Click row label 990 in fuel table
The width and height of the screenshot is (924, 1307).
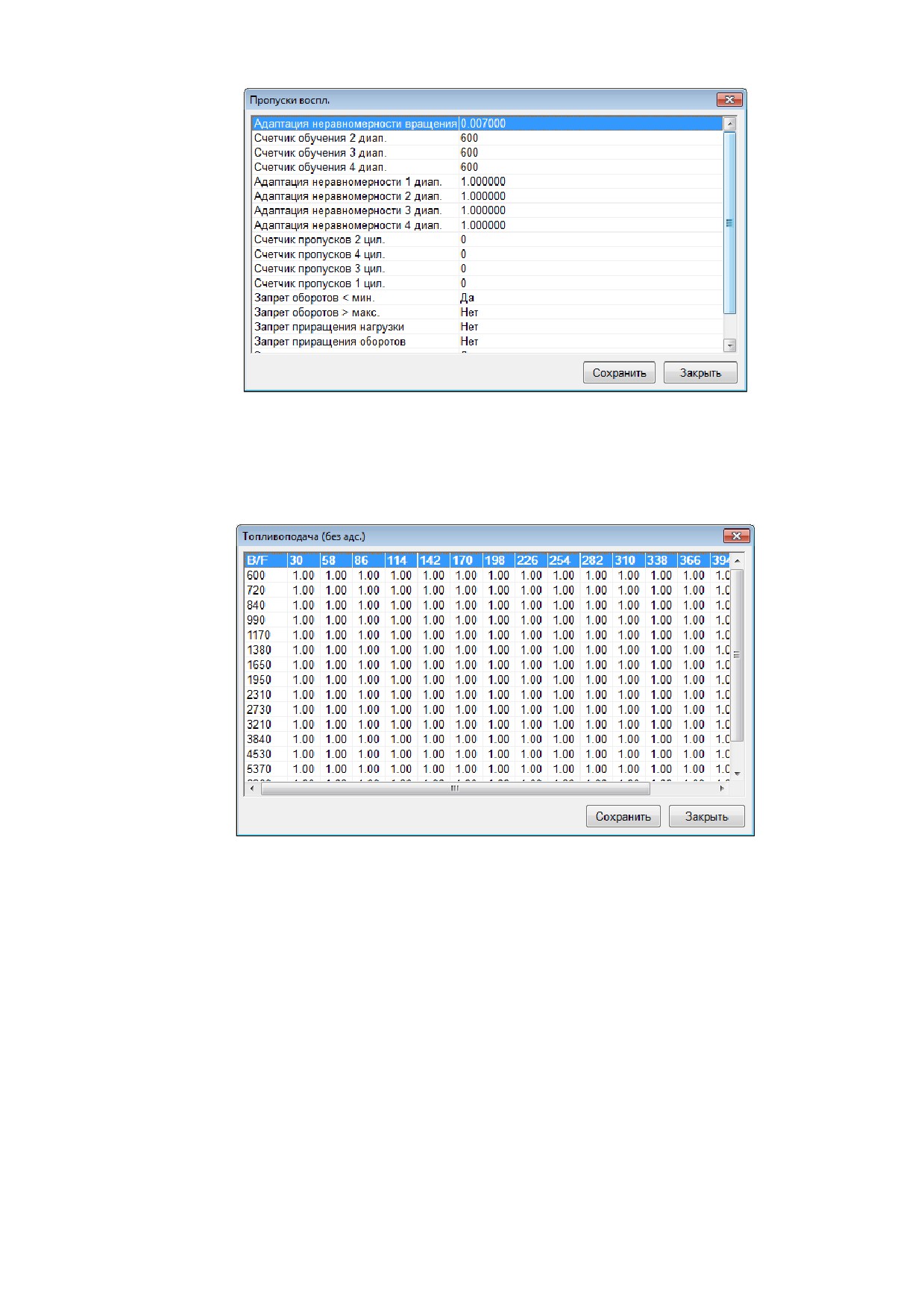[x=256, y=620]
